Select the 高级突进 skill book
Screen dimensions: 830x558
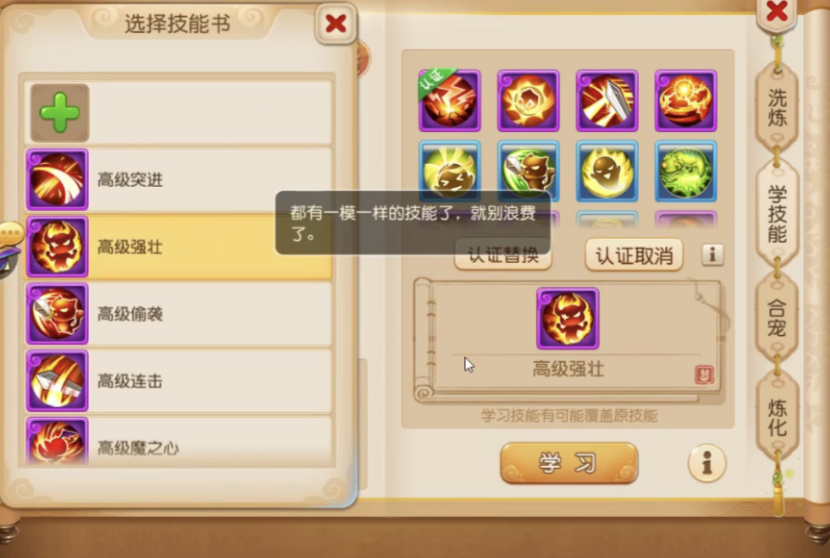(178, 180)
